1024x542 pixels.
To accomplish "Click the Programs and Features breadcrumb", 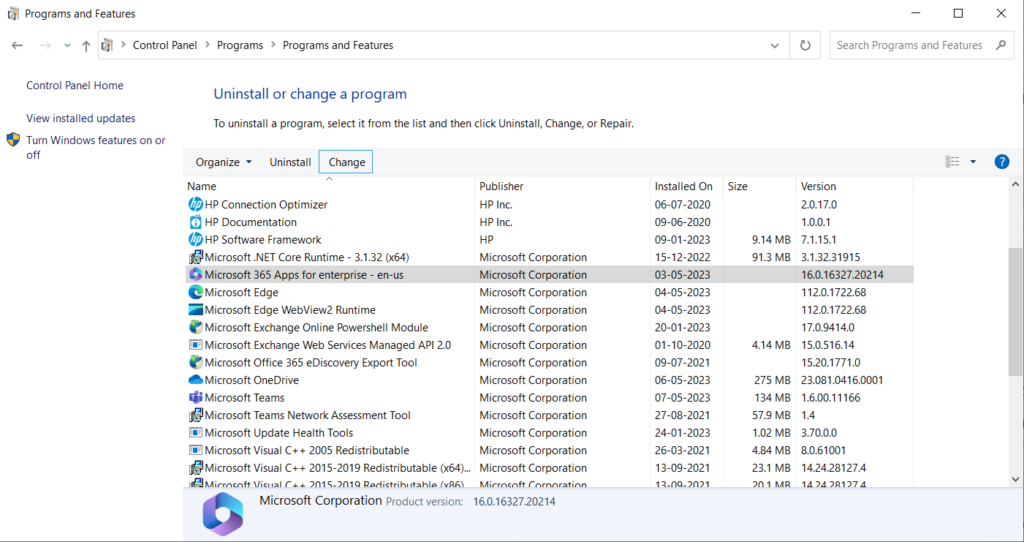I will click(x=338, y=45).
